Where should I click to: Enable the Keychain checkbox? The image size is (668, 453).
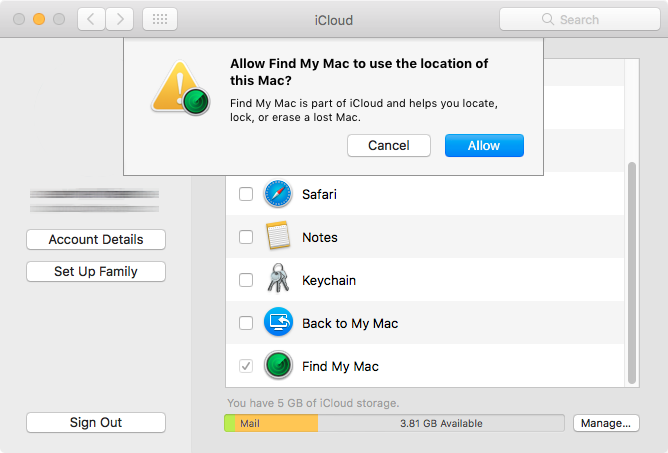[x=246, y=280]
